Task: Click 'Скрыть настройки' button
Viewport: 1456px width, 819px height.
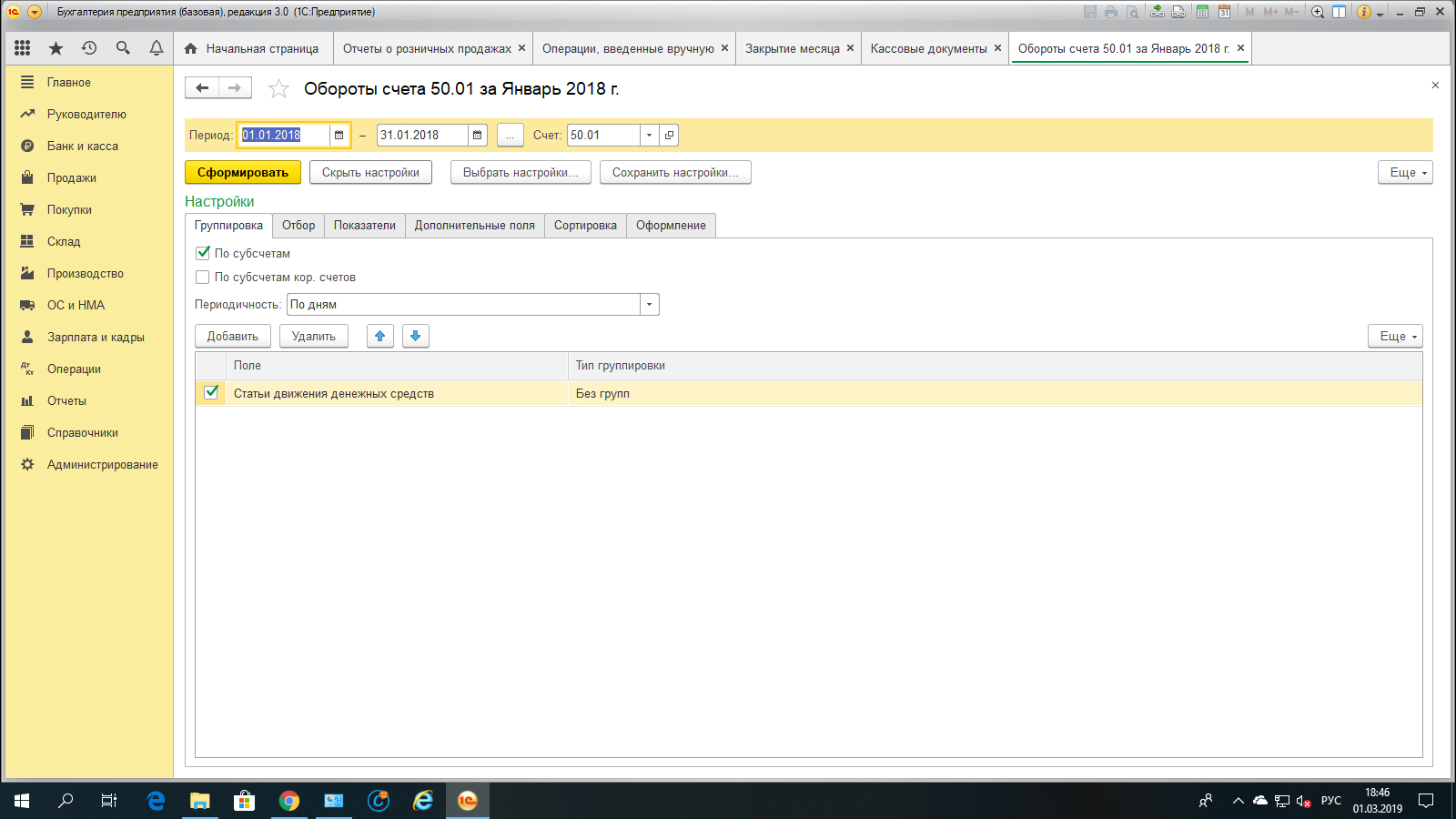Action: click(370, 172)
